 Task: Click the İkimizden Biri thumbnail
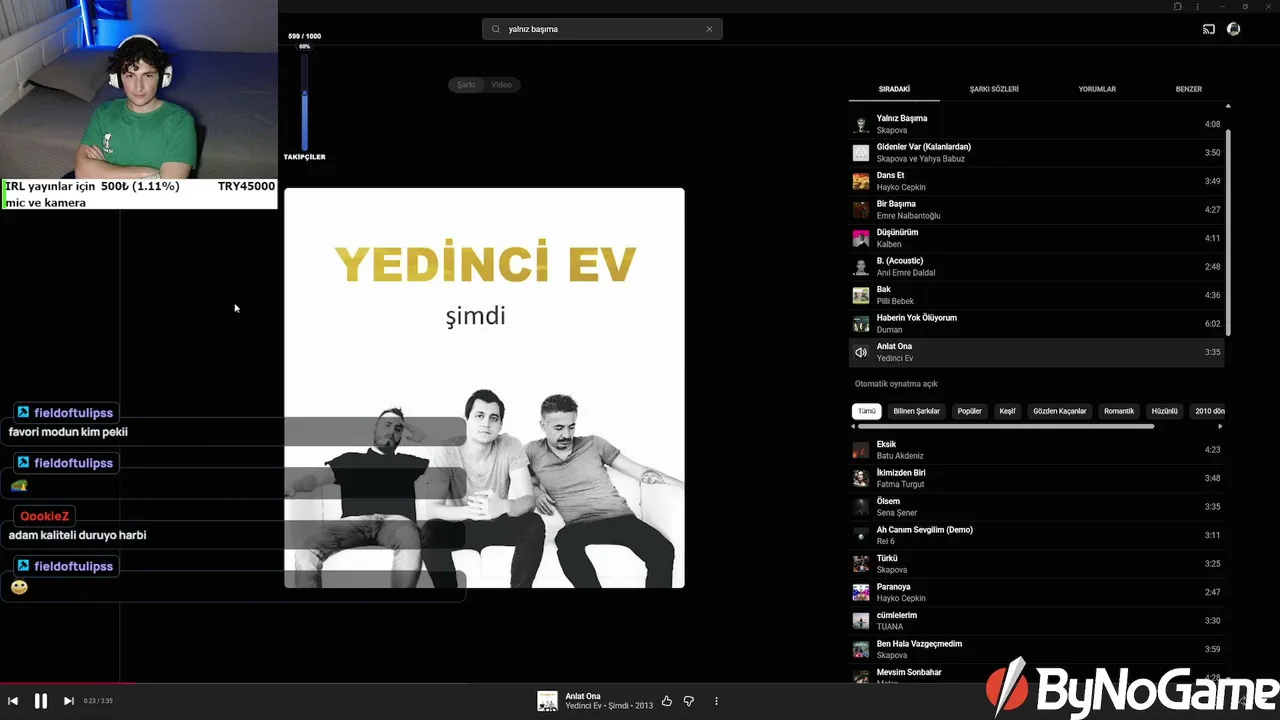[x=861, y=478]
